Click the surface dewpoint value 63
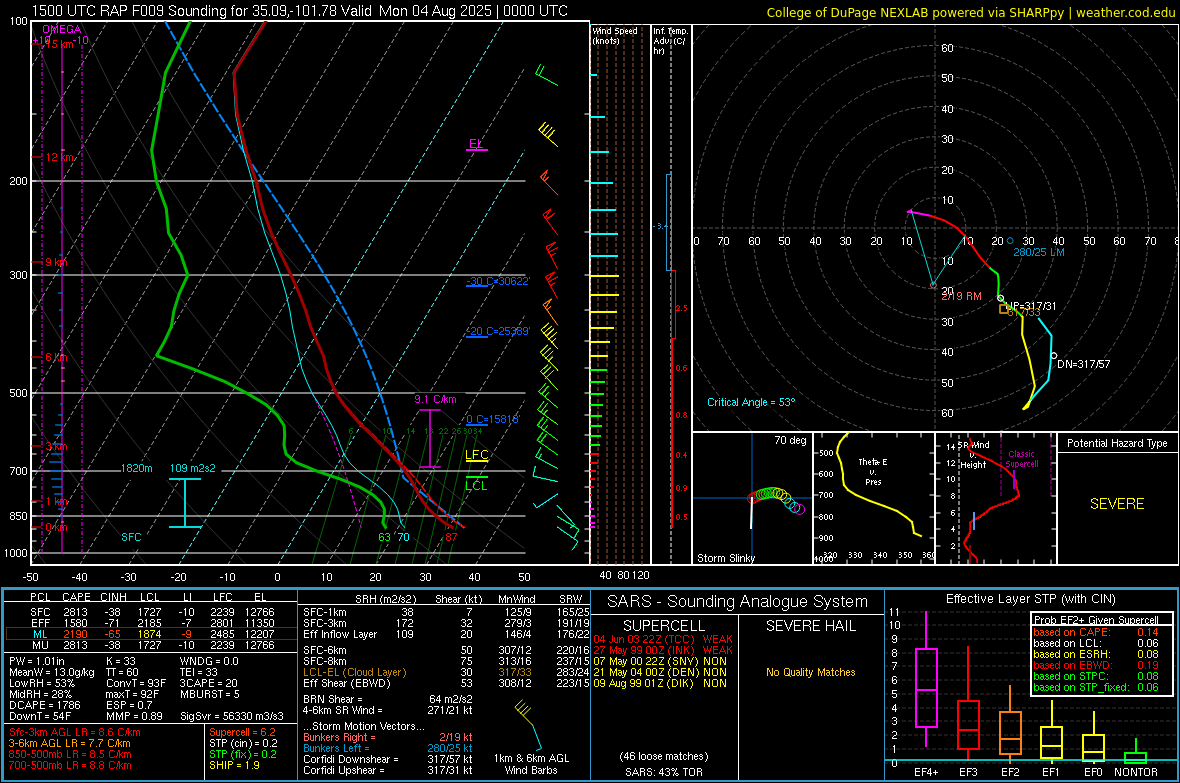Viewport: 1180px width, 783px height. tap(385, 537)
